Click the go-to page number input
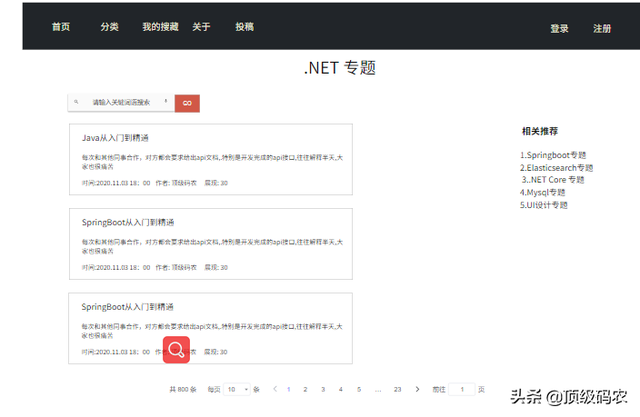Screen dimensions: 640x417 (462, 389)
